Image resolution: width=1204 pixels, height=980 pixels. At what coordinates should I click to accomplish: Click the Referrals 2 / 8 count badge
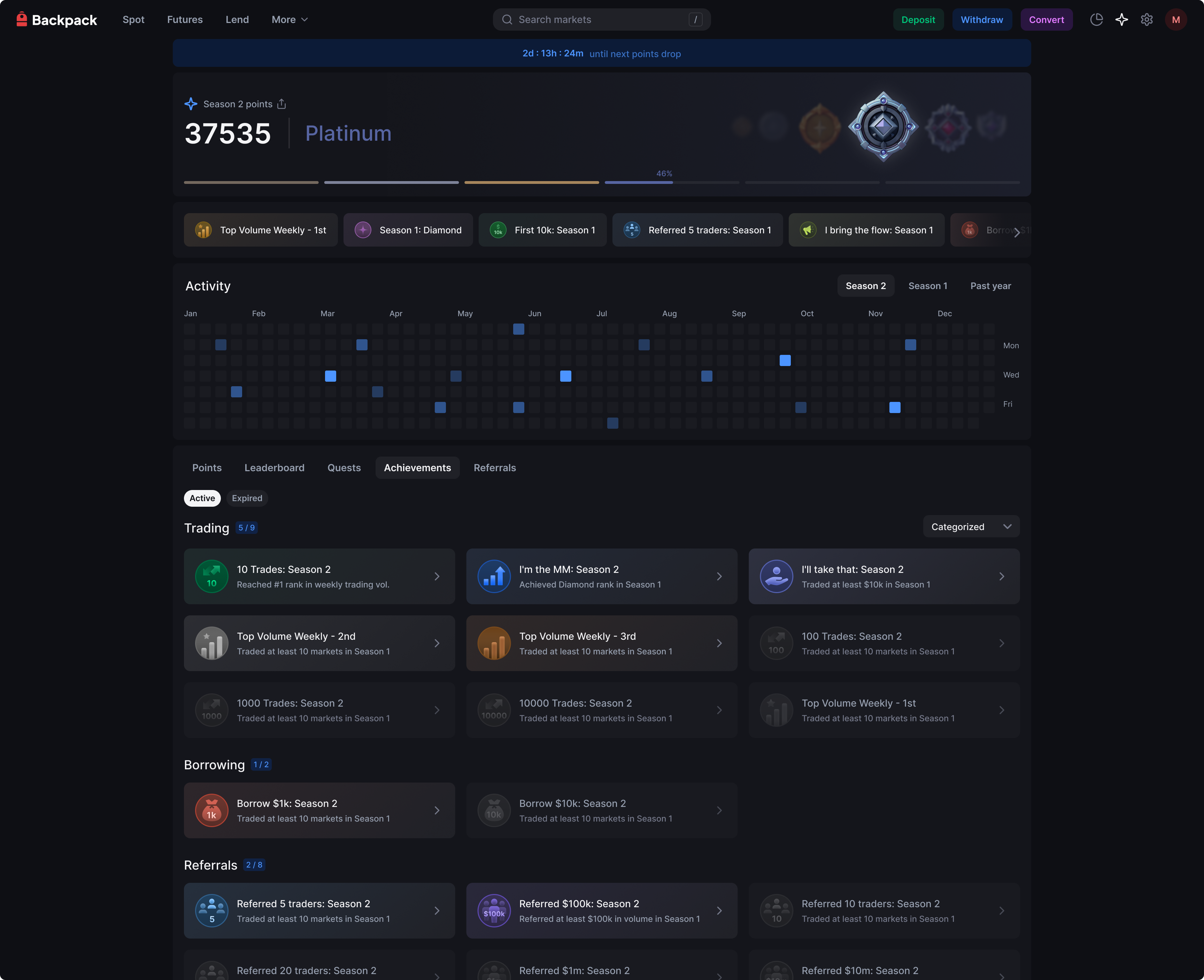[254, 865]
